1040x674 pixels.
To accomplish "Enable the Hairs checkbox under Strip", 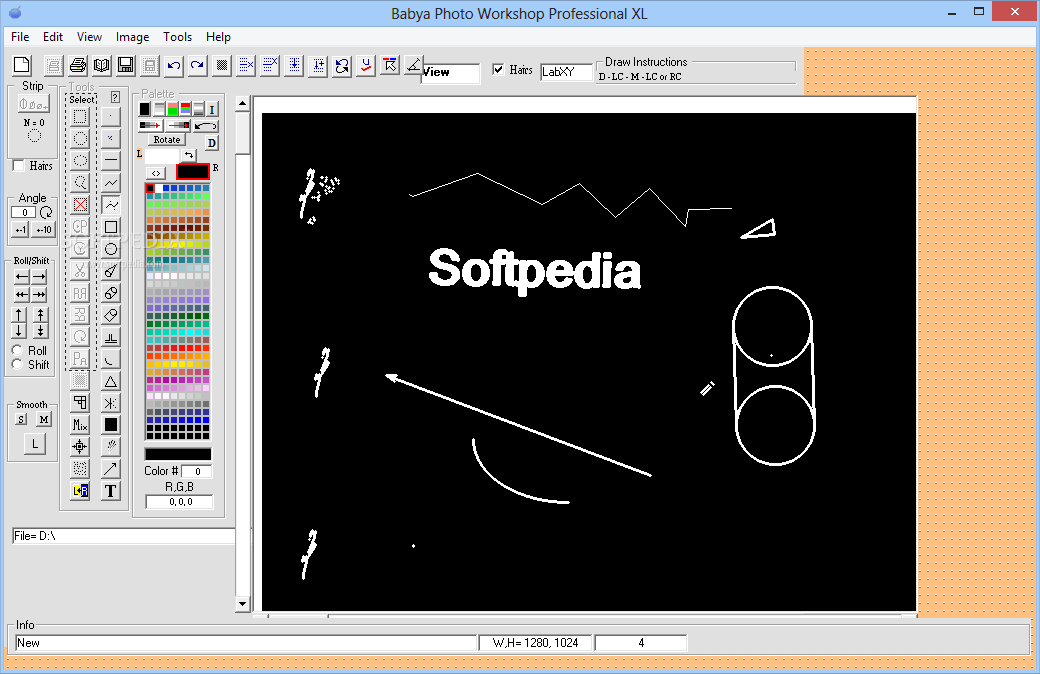I will (x=19, y=166).
